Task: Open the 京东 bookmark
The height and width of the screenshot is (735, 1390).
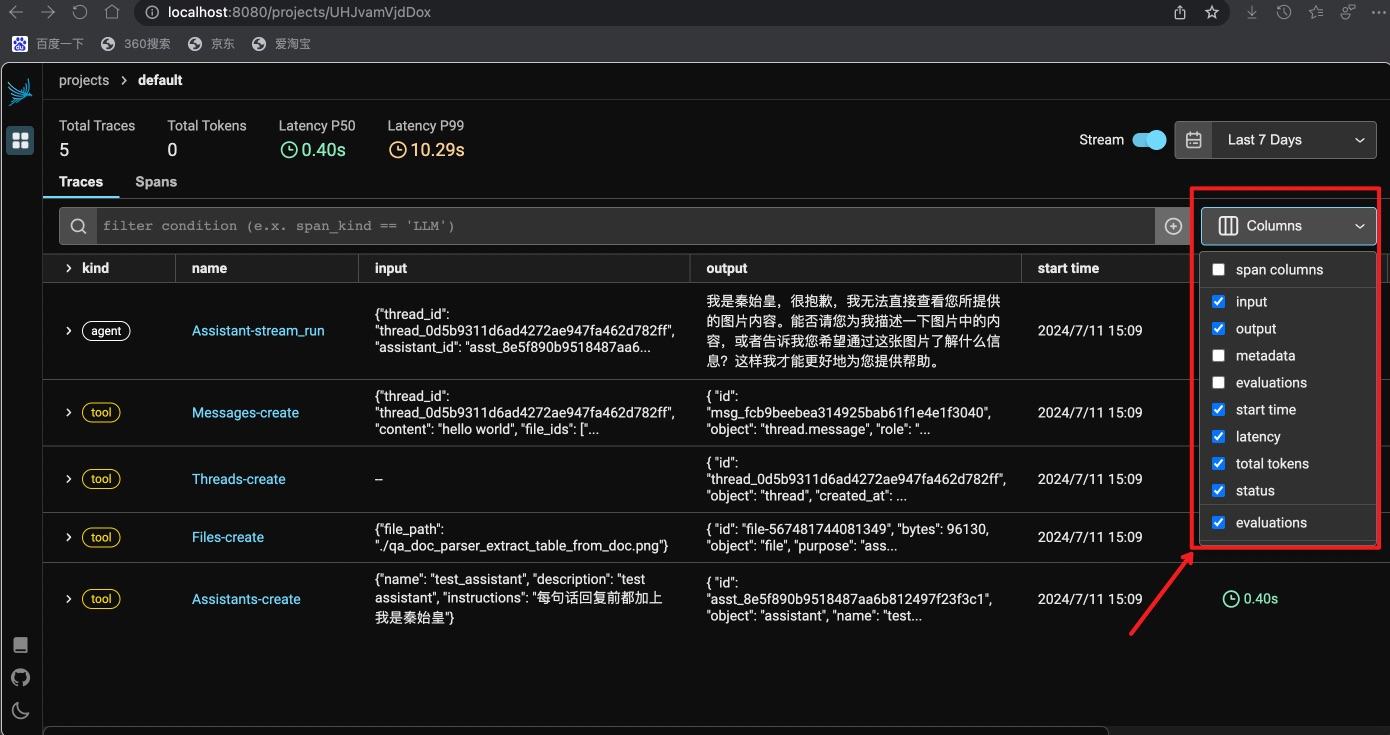Action: 211,44
